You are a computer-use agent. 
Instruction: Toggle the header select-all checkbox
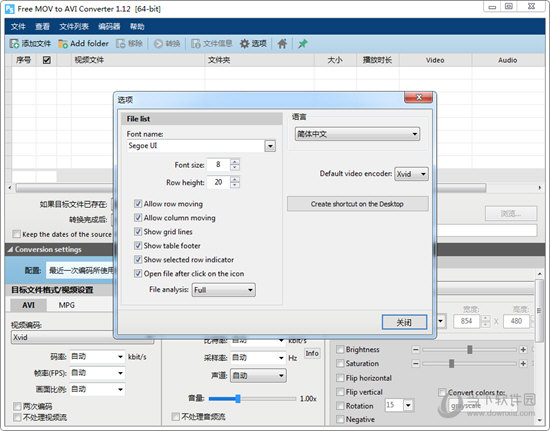point(47,60)
